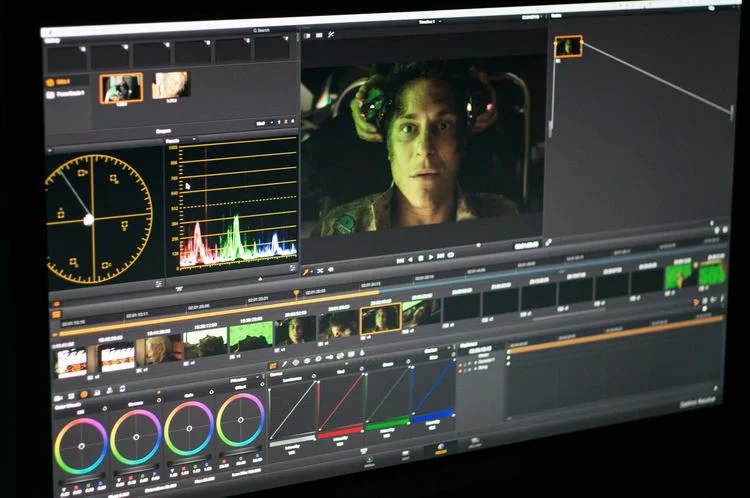Screen dimensions: 750x498
Task: Click the blue curve intensity slider
Action: click(433, 415)
